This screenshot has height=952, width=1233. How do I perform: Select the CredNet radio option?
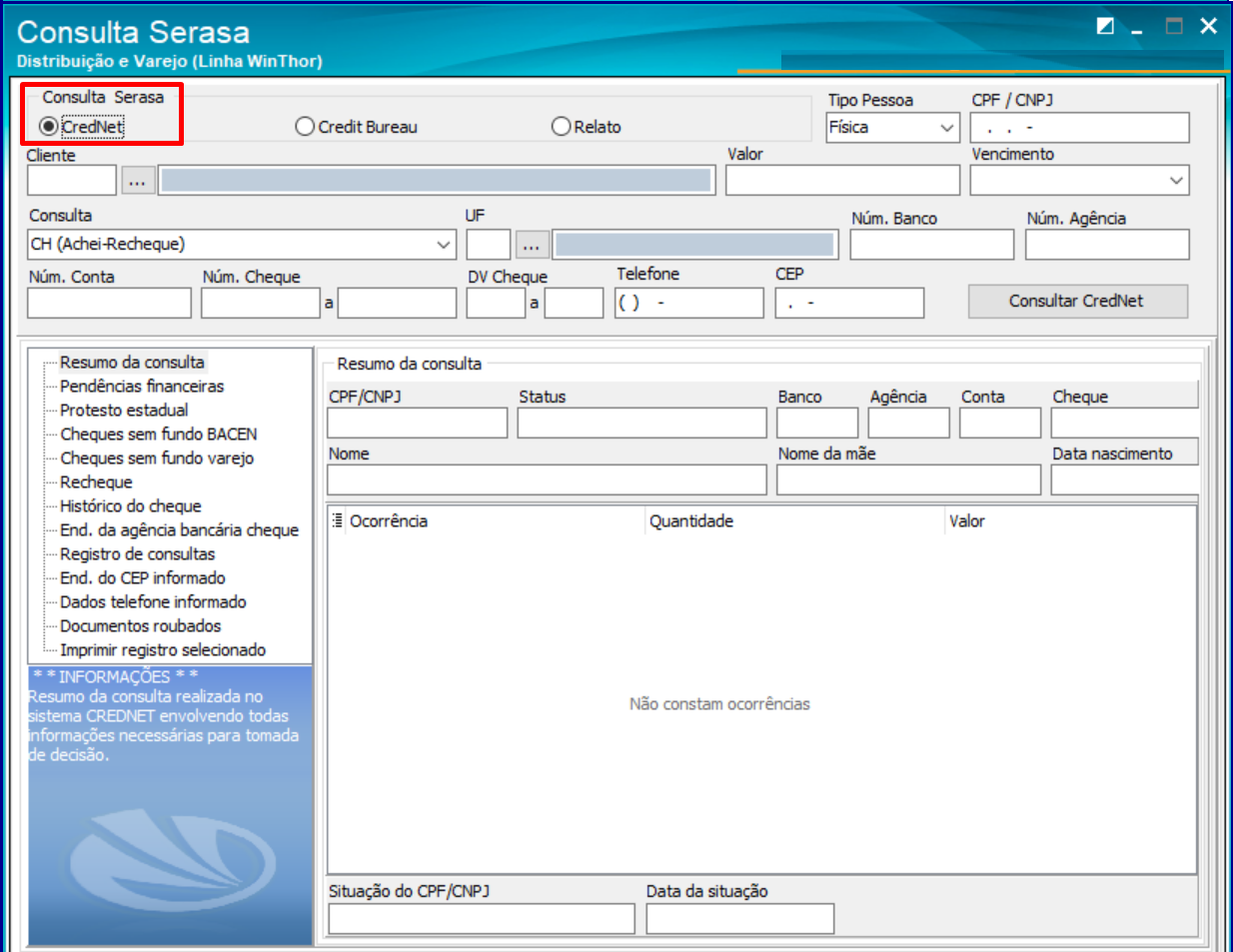81,127
